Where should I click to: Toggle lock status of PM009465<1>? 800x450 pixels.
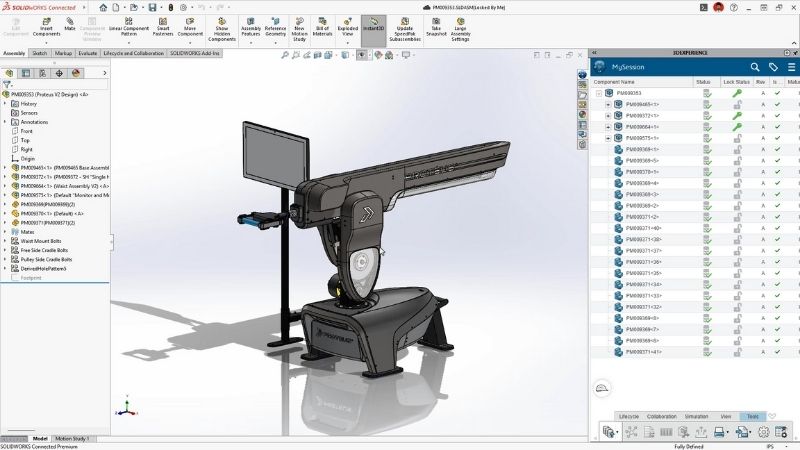click(736, 104)
